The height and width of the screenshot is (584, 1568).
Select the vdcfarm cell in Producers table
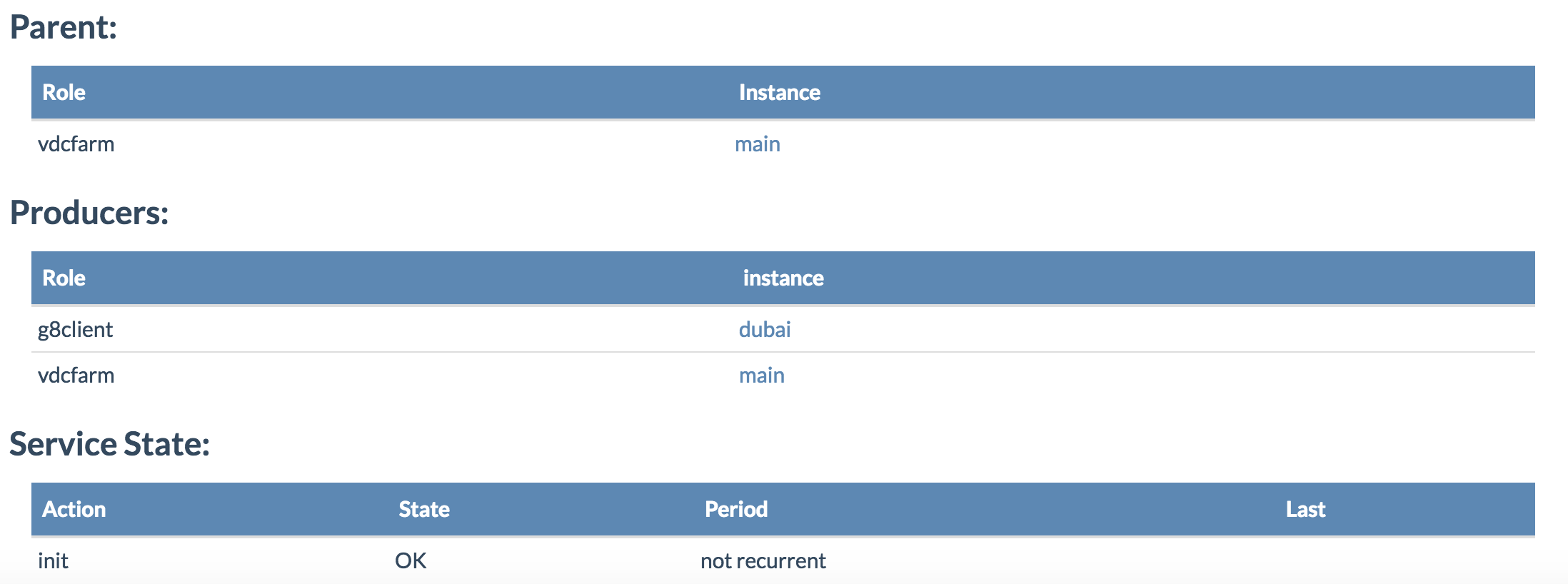tap(76, 376)
